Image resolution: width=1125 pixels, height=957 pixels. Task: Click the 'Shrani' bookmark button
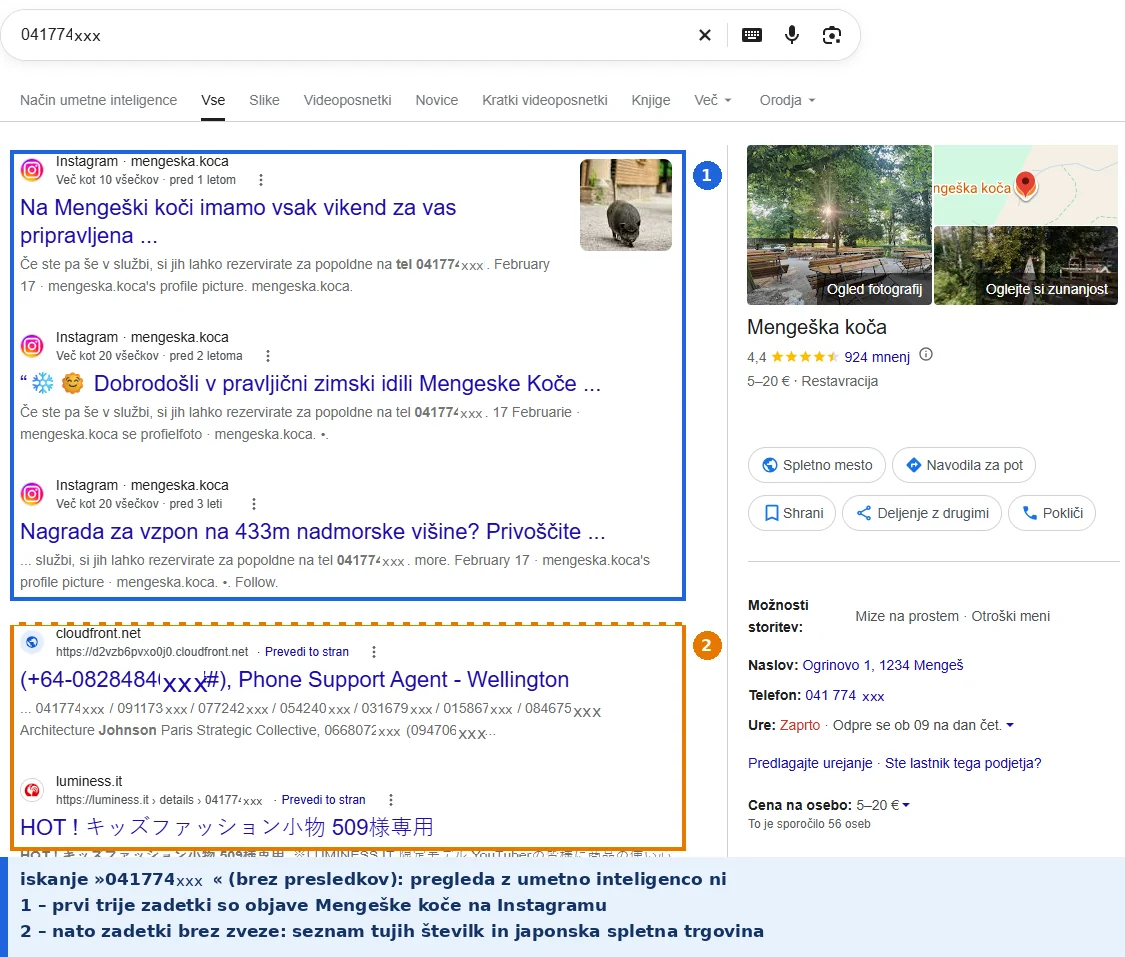coord(792,513)
